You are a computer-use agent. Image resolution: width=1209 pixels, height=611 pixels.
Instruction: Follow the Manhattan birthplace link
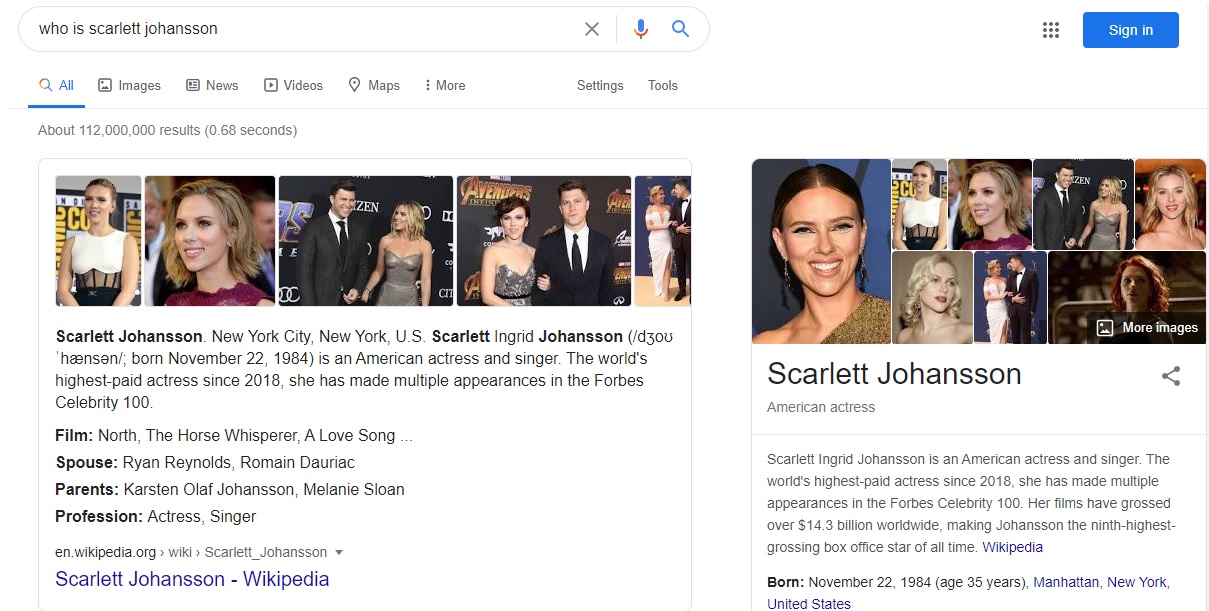pos(1066,582)
